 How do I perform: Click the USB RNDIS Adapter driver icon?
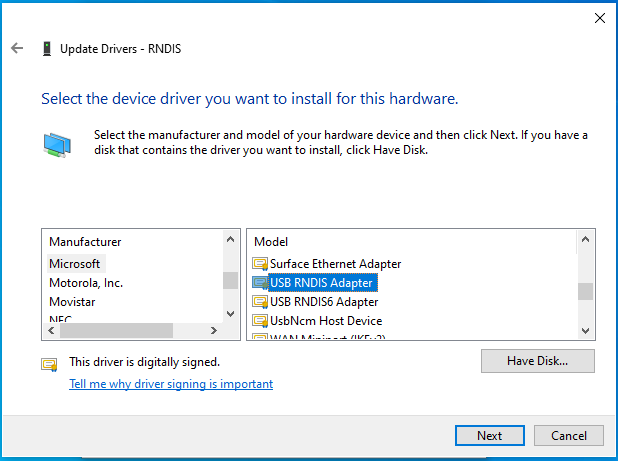[260, 283]
